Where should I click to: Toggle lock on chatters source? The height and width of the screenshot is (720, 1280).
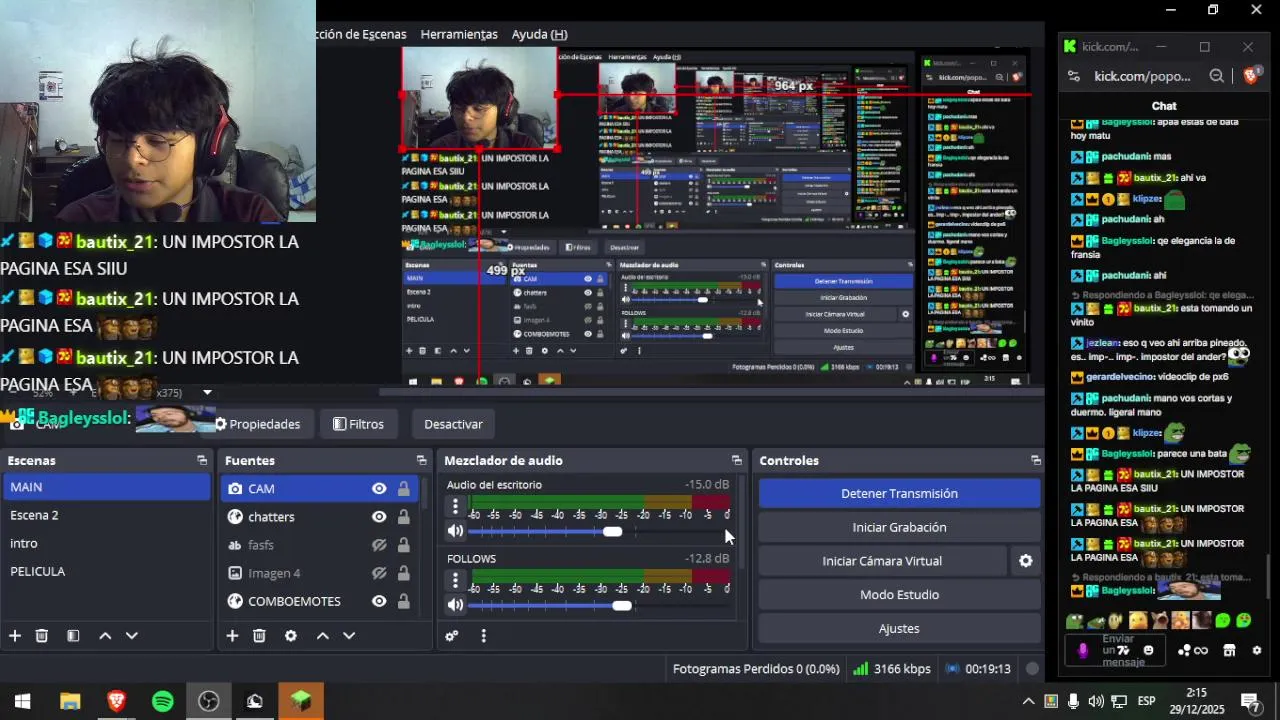click(404, 517)
